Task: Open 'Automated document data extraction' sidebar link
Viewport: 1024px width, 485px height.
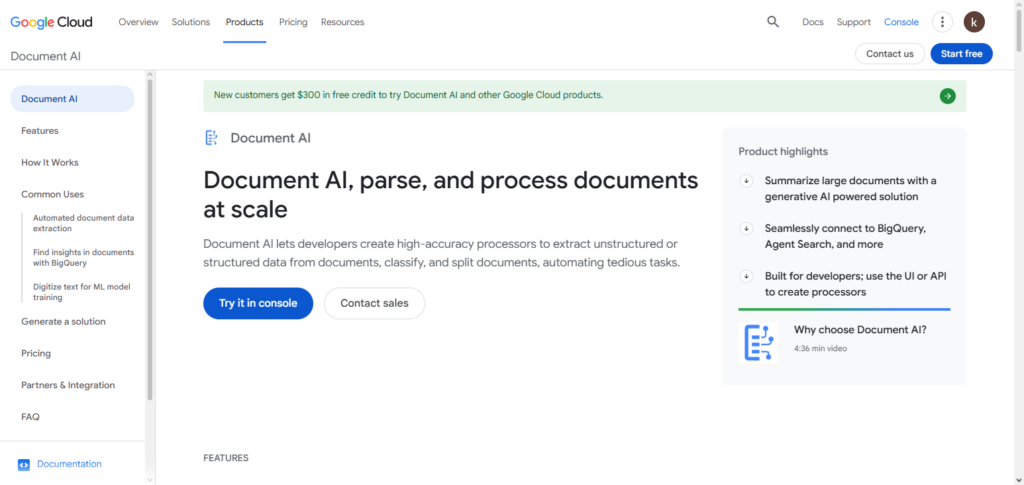Action: (x=84, y=223)
